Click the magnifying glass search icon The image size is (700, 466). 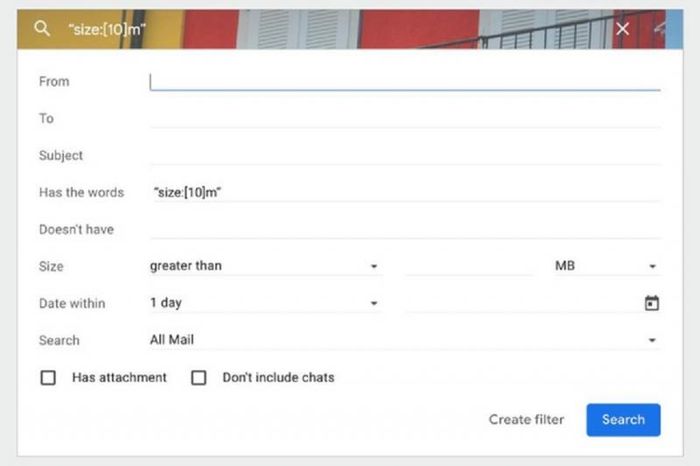tap(42, 29)
